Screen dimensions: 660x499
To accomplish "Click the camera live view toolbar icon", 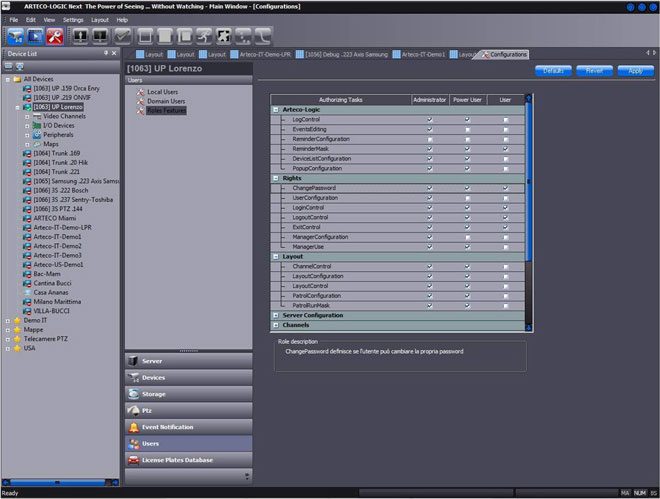I will pos(16,36).
